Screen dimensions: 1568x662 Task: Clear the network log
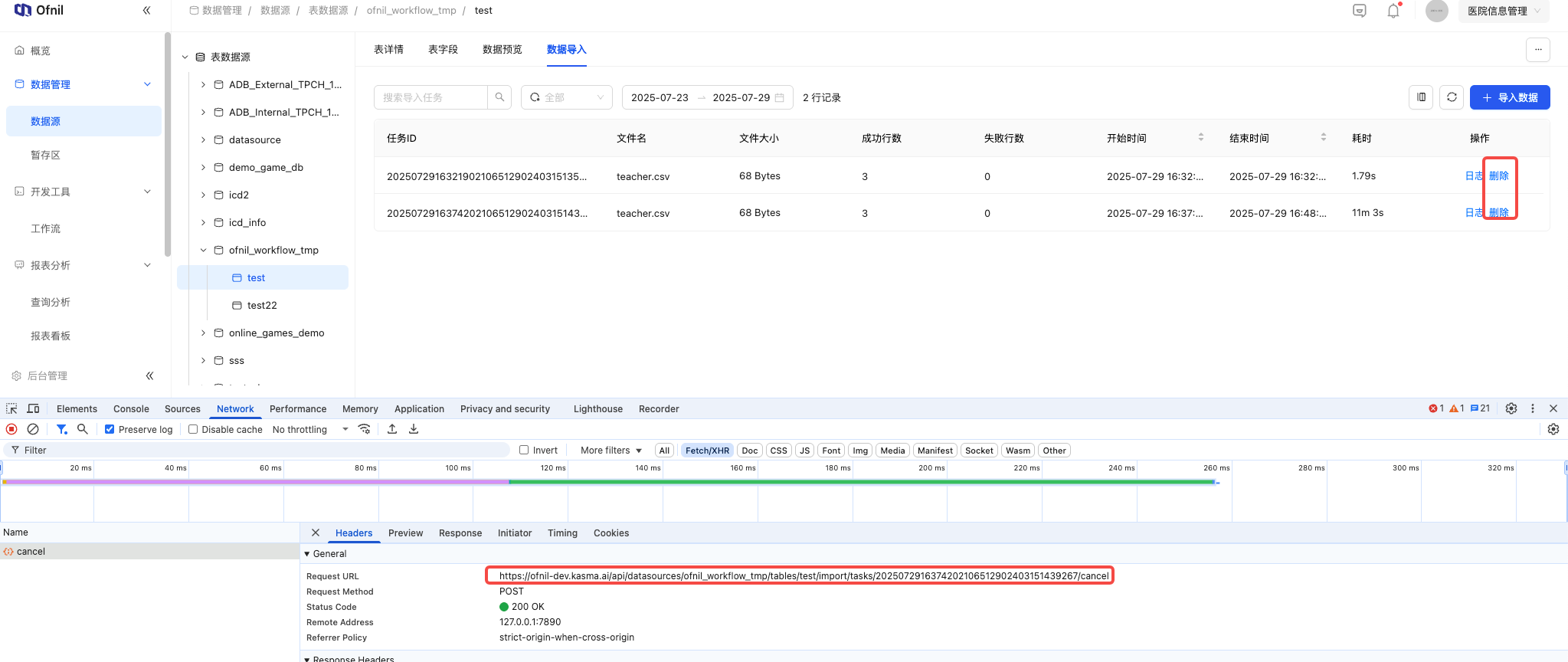pos(33,429)
